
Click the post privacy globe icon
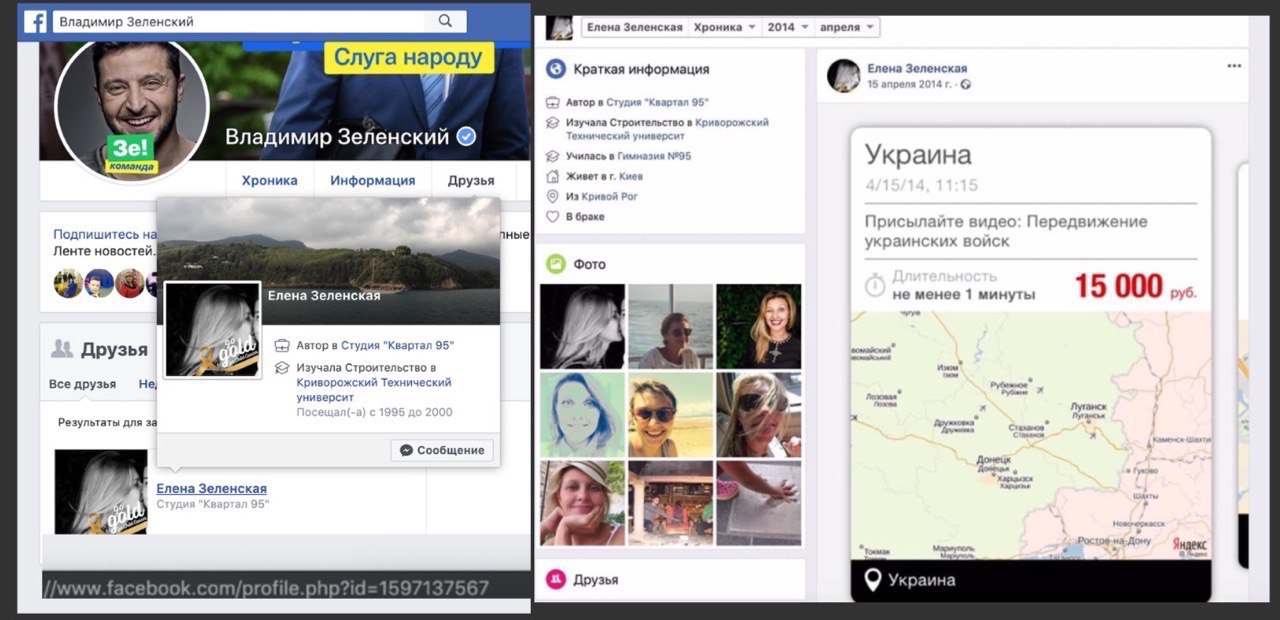click(x=965, y=85)
